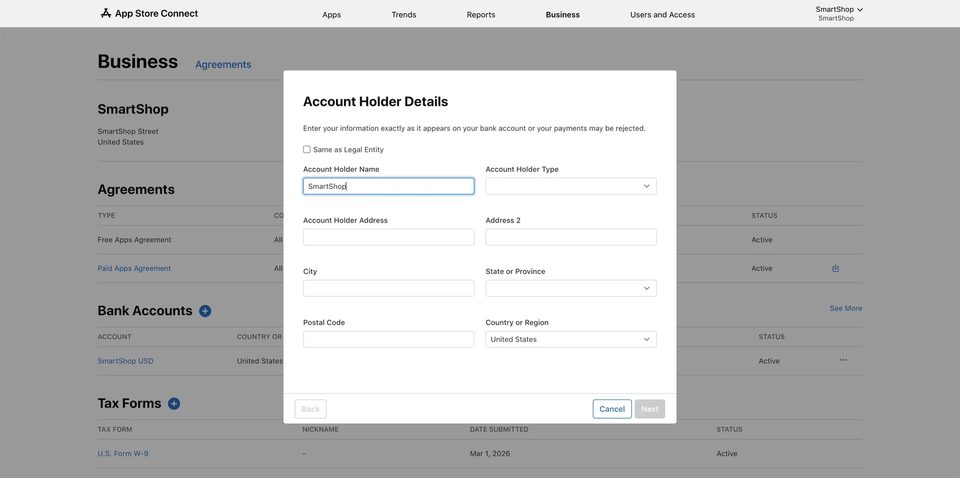Click the Account Holder Details dialog heading
The height and width of the screenshot is (478, 960).
(x=375, y=102)
